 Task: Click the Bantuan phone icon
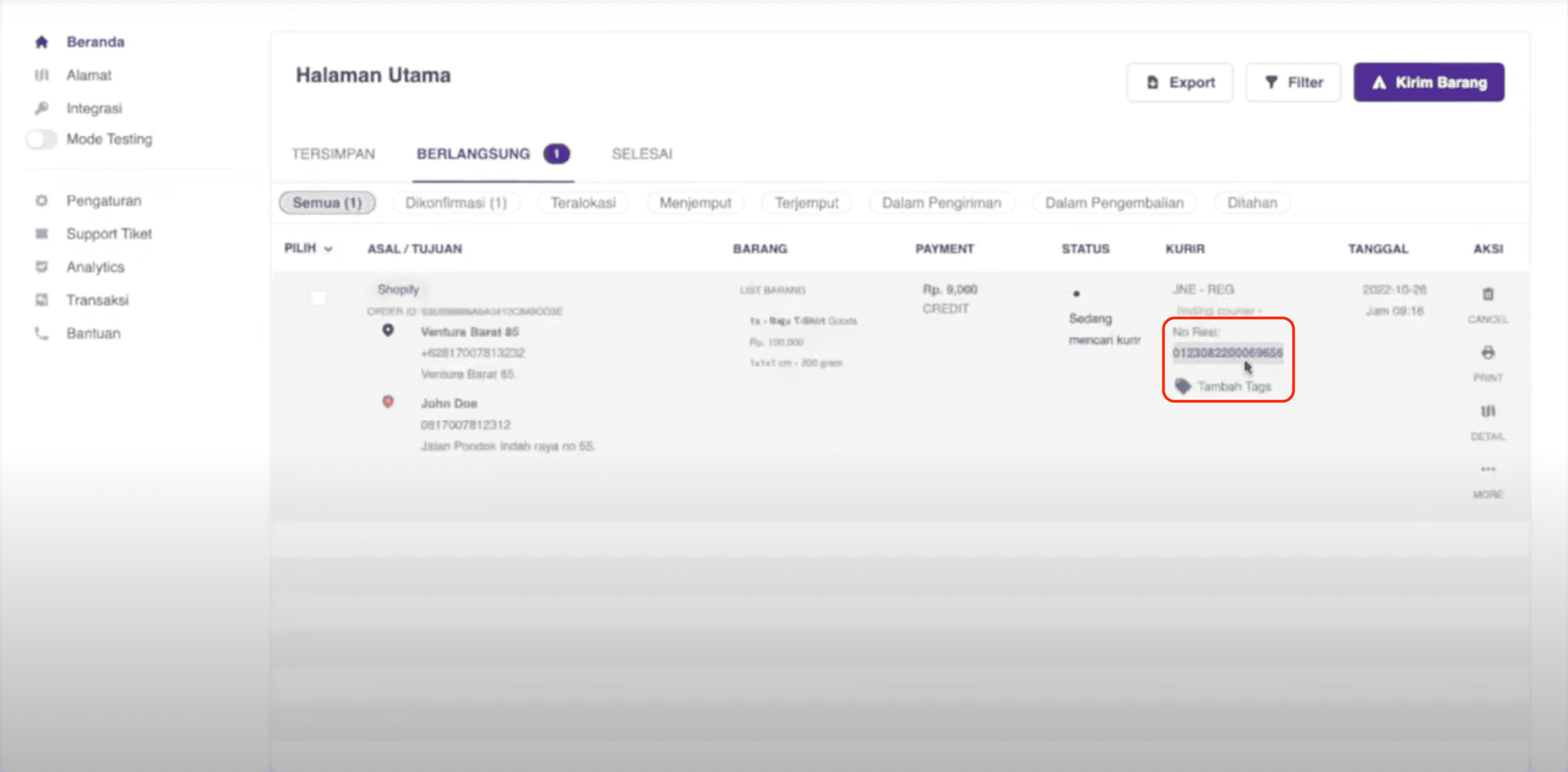pos(41,333)
